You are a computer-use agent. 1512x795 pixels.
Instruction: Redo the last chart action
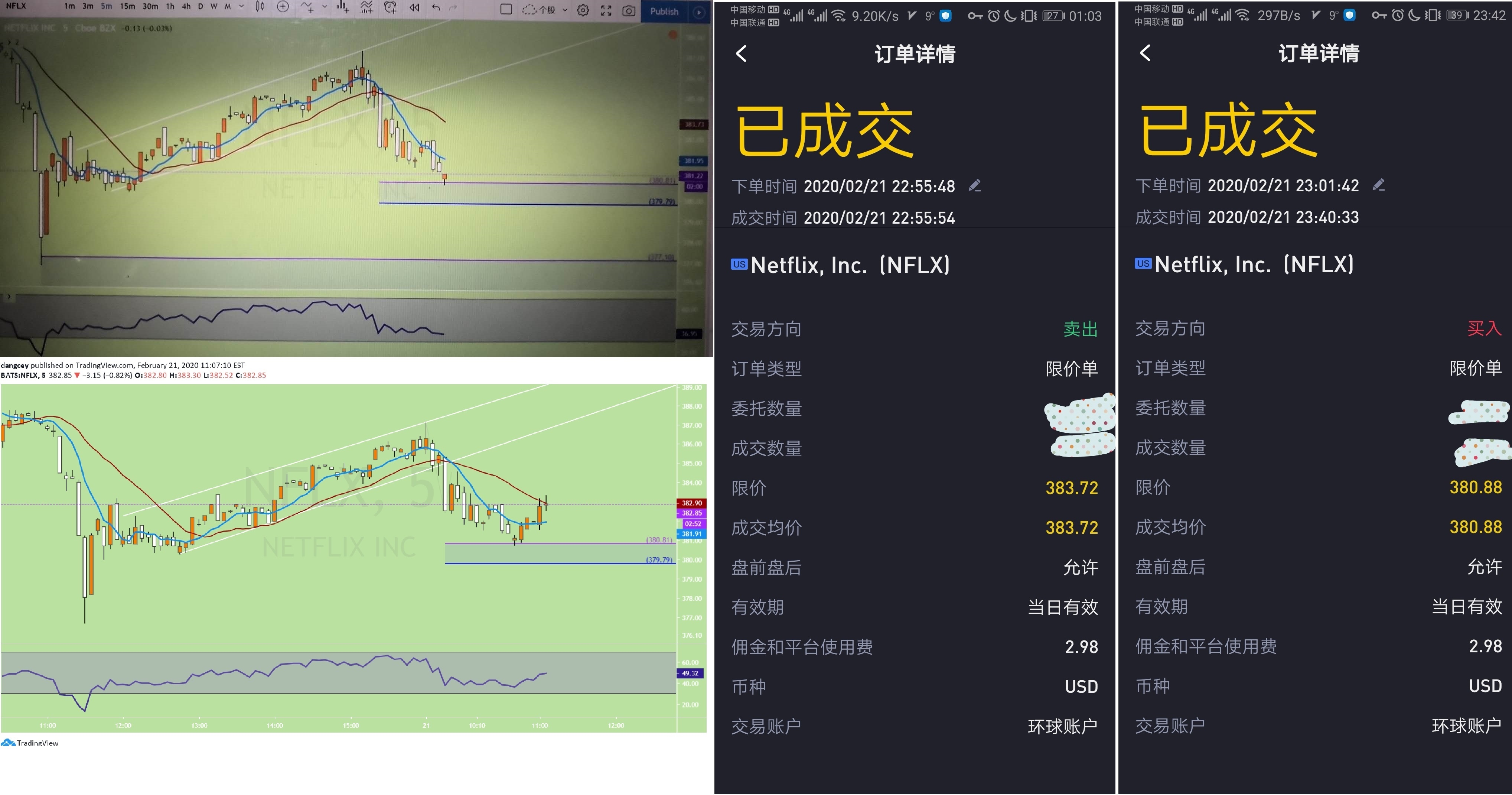pos(453,8)
